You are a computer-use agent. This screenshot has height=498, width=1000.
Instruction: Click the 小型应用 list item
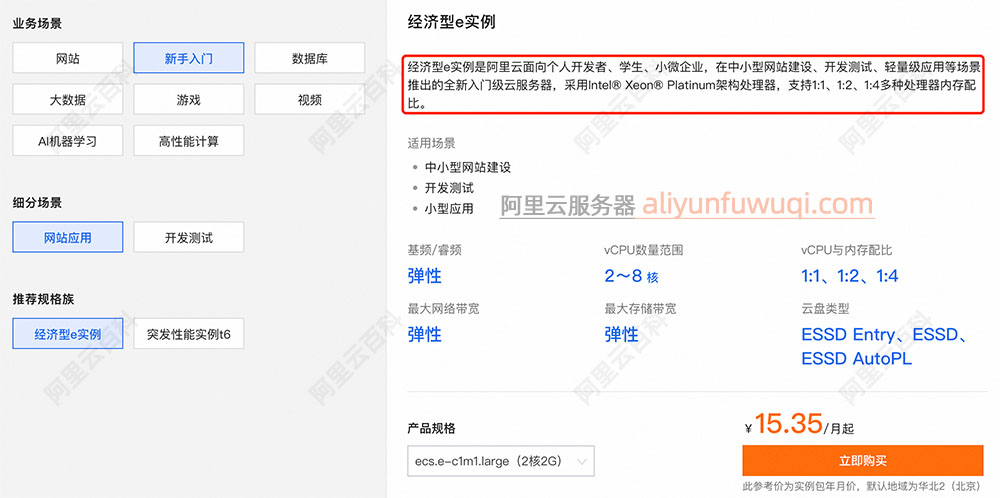[450, 209]
